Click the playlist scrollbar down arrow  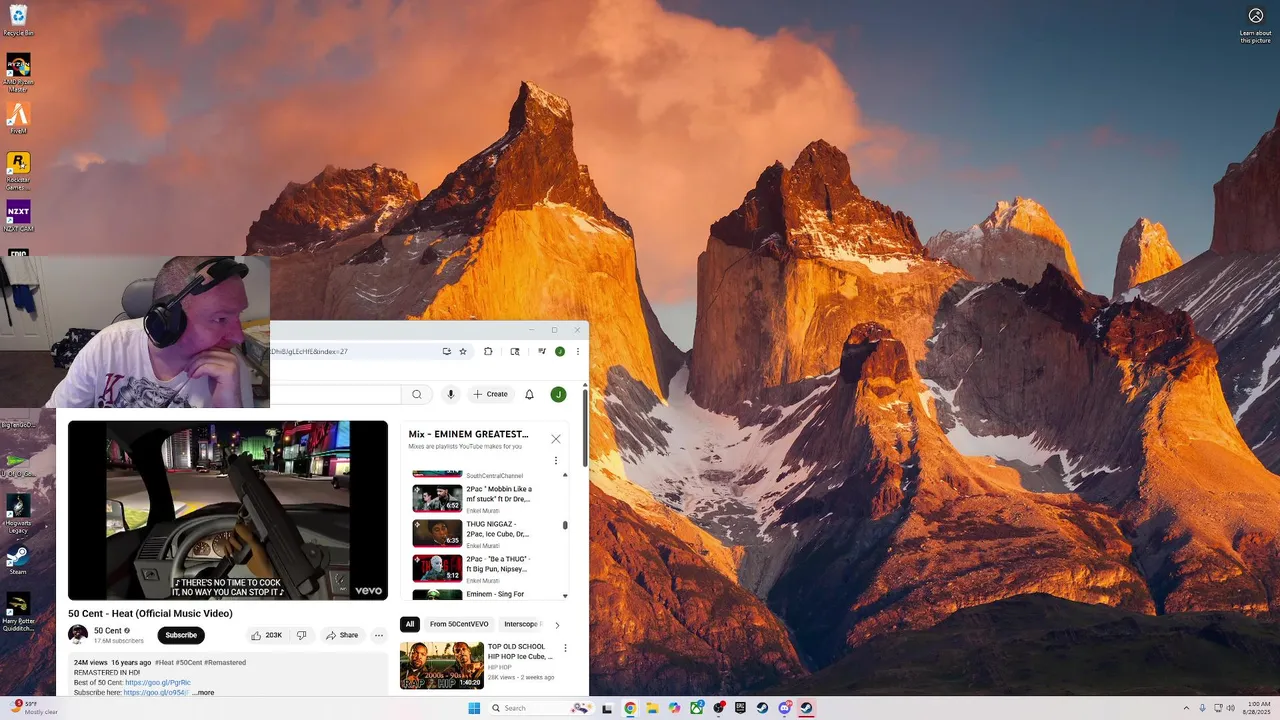[x=565, y=596]
